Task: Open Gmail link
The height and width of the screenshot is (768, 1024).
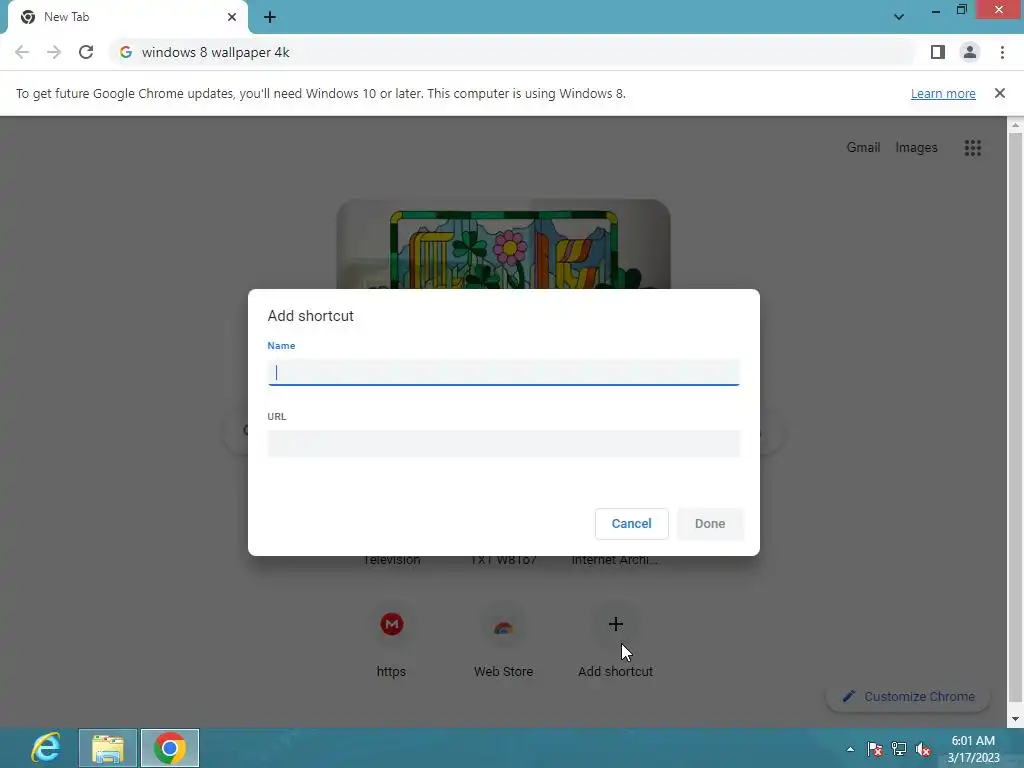Action: [863, 148]
